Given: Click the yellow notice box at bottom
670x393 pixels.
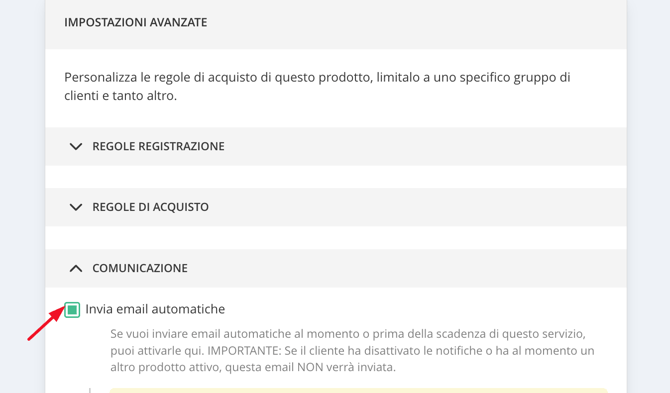Looking at the screenshot, I should click(359, 390).
